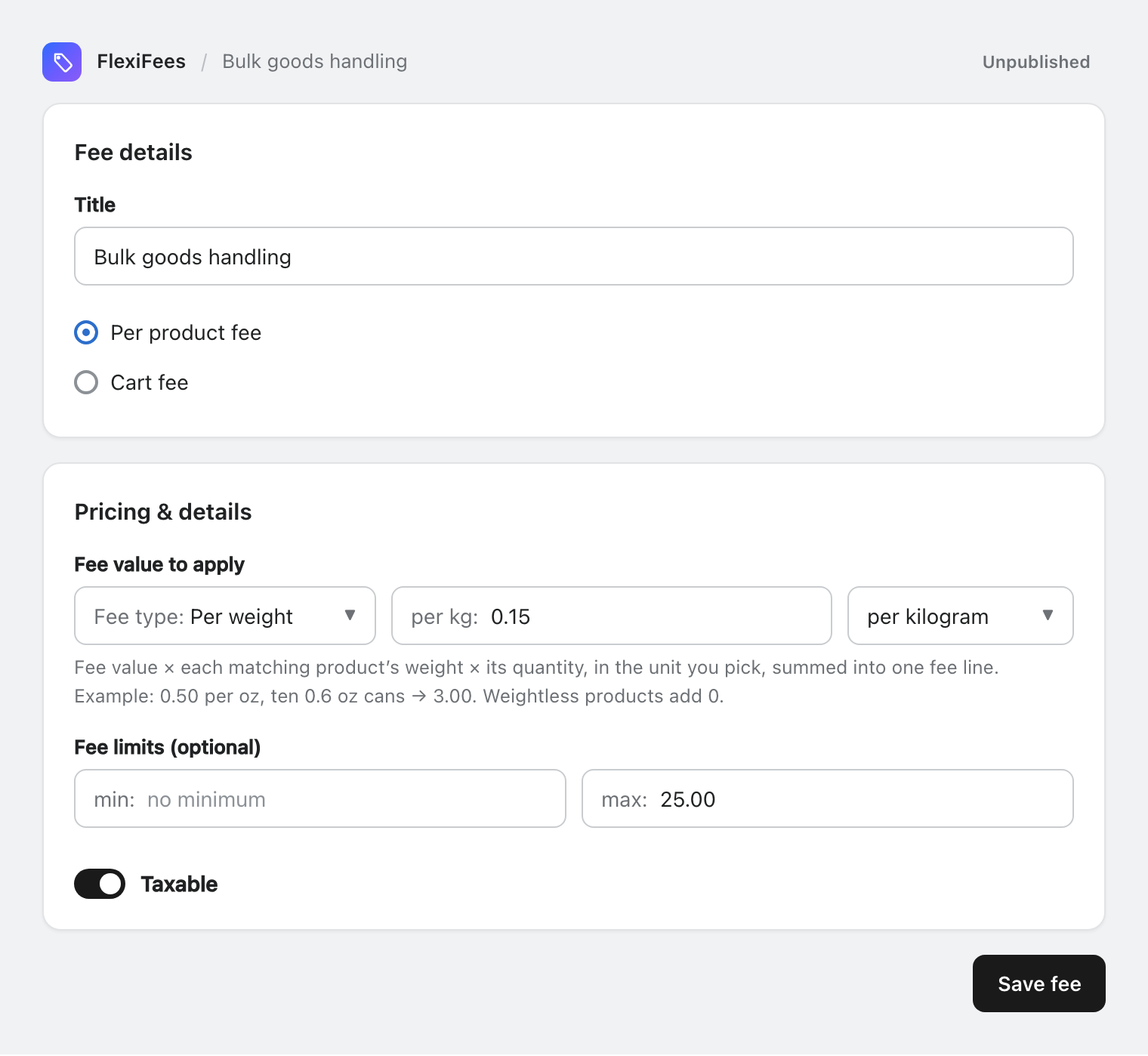Select the Per product fee radio option
The image size is (1148, 1056).
pyautogui.click(x=86, y=332)
